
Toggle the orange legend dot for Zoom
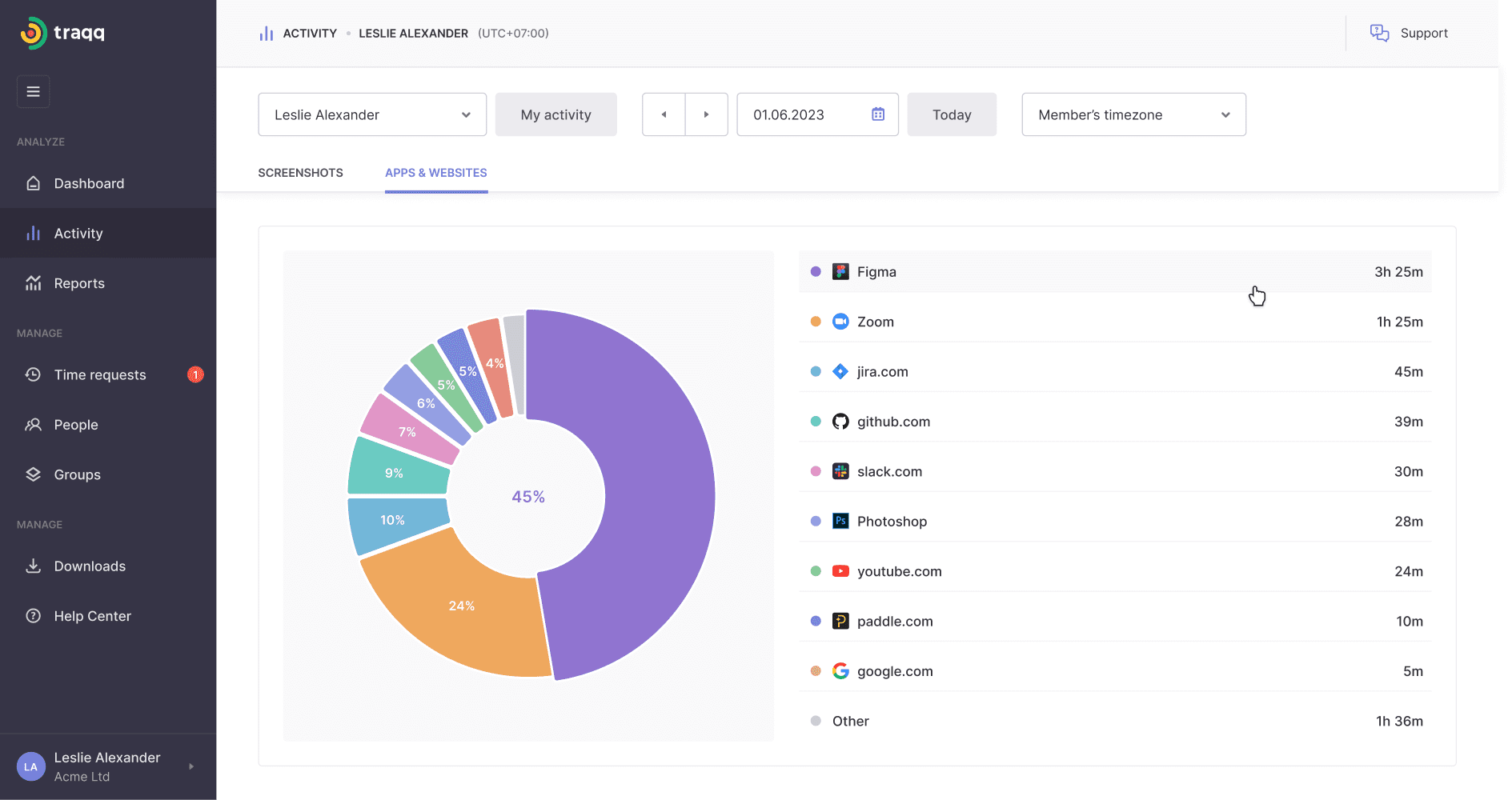[x=815, y=321]
